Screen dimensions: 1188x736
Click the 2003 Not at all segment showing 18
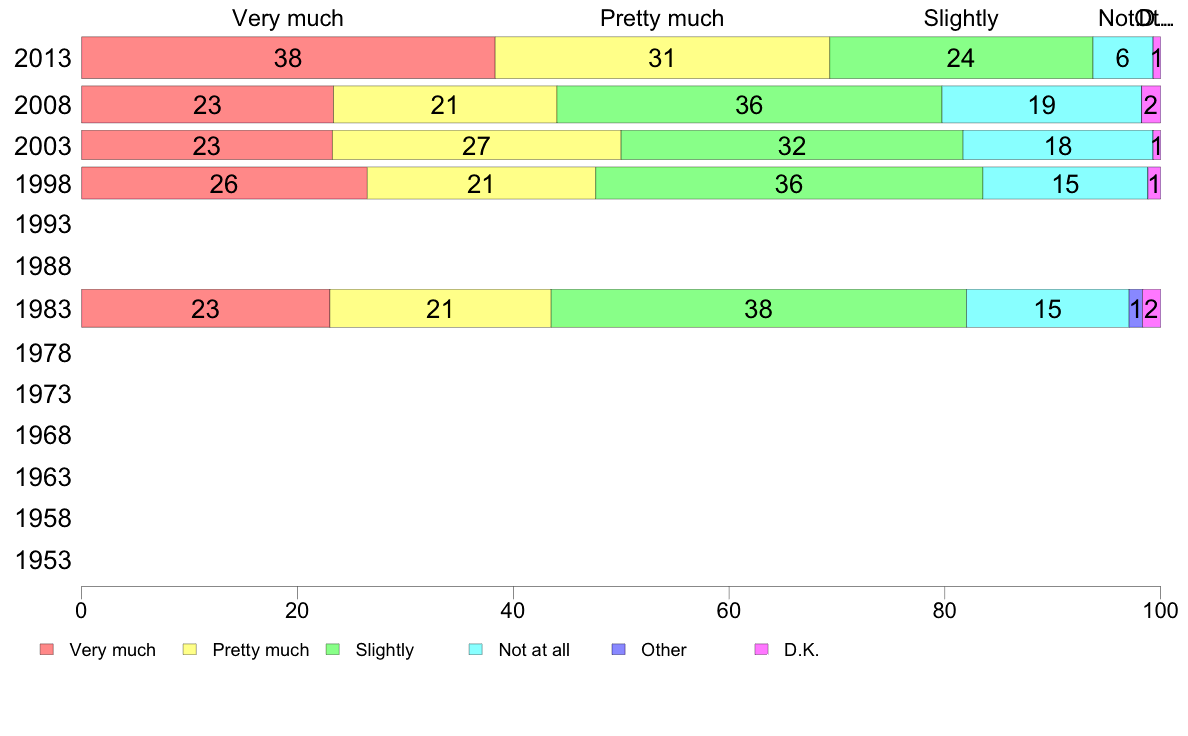[x=1058, y=145]
